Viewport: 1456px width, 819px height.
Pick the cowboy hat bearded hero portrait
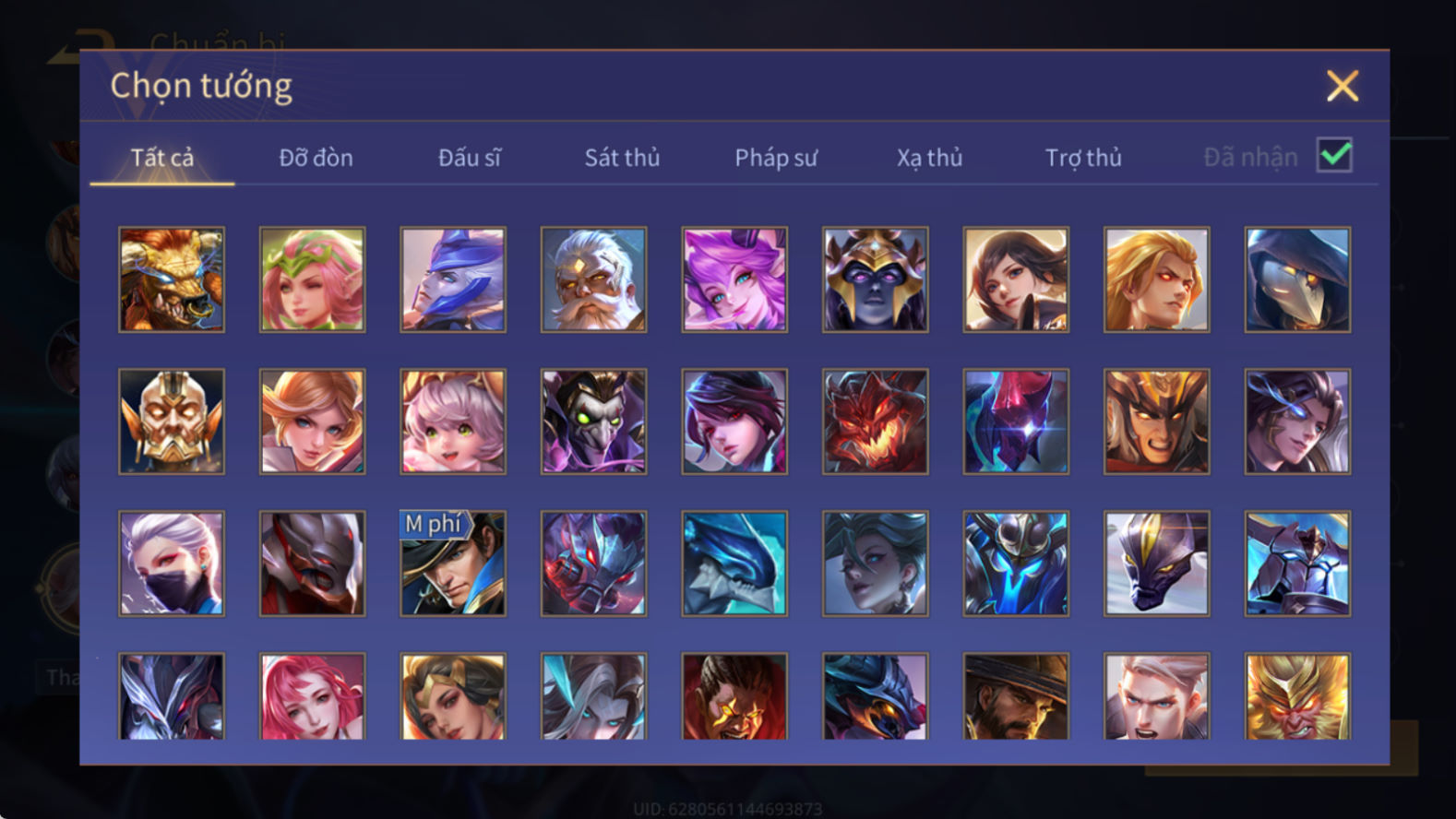click(x=1016, y=696)
